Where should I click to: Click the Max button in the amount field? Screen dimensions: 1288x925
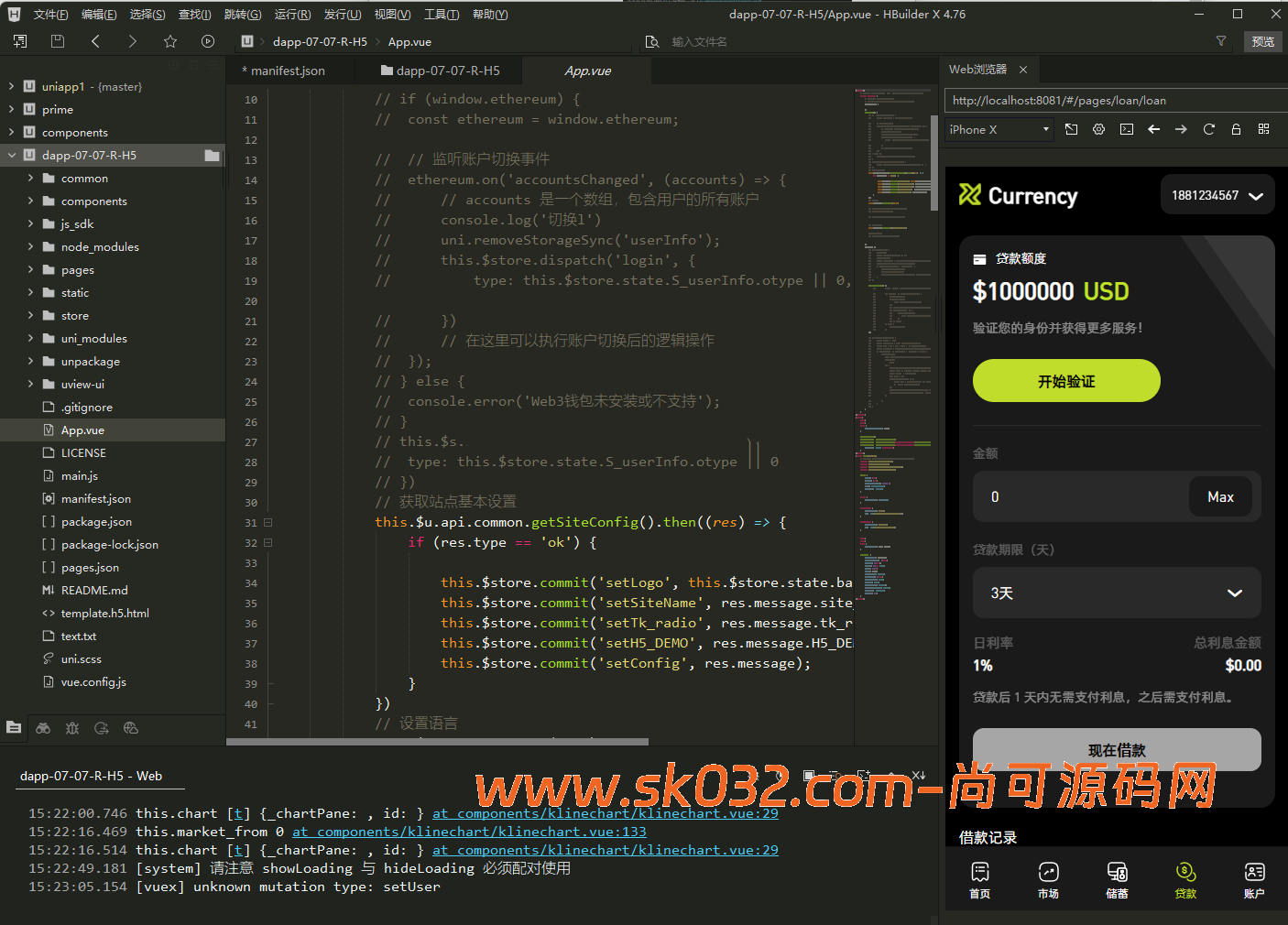point(1219,497)
